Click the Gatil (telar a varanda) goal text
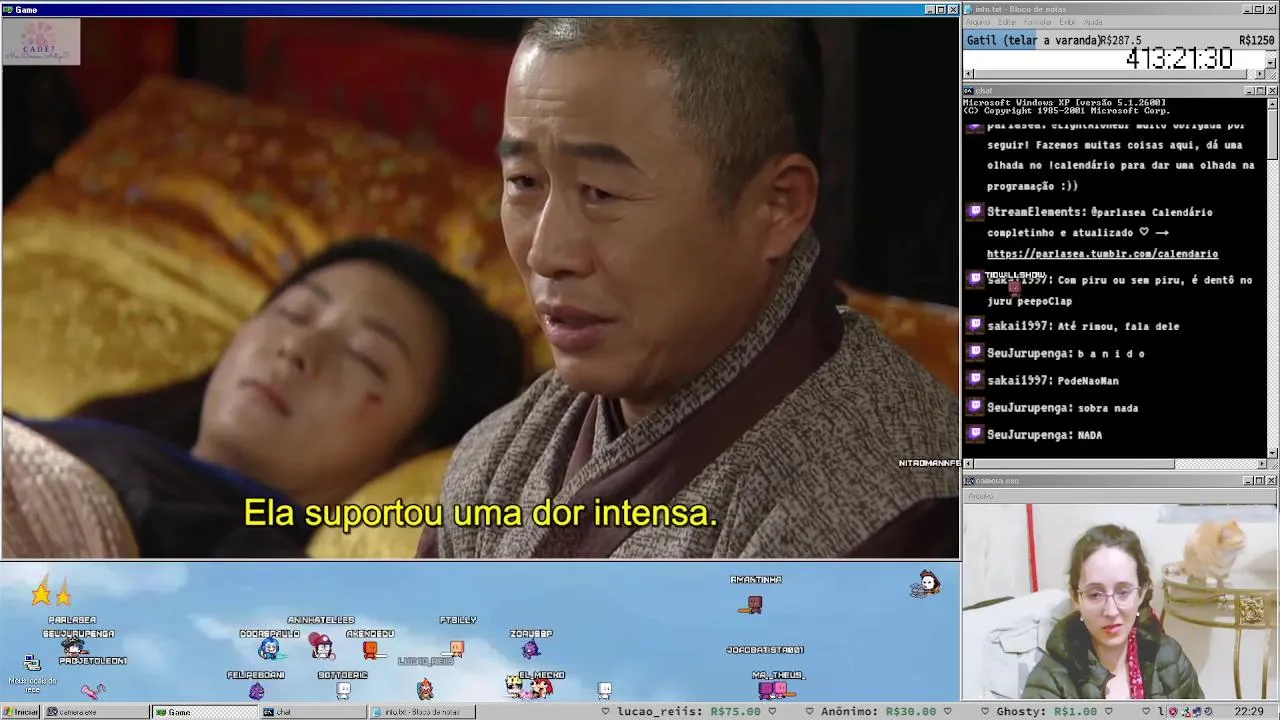Screen dimensions: 1280x720 tap(1034, 41)
